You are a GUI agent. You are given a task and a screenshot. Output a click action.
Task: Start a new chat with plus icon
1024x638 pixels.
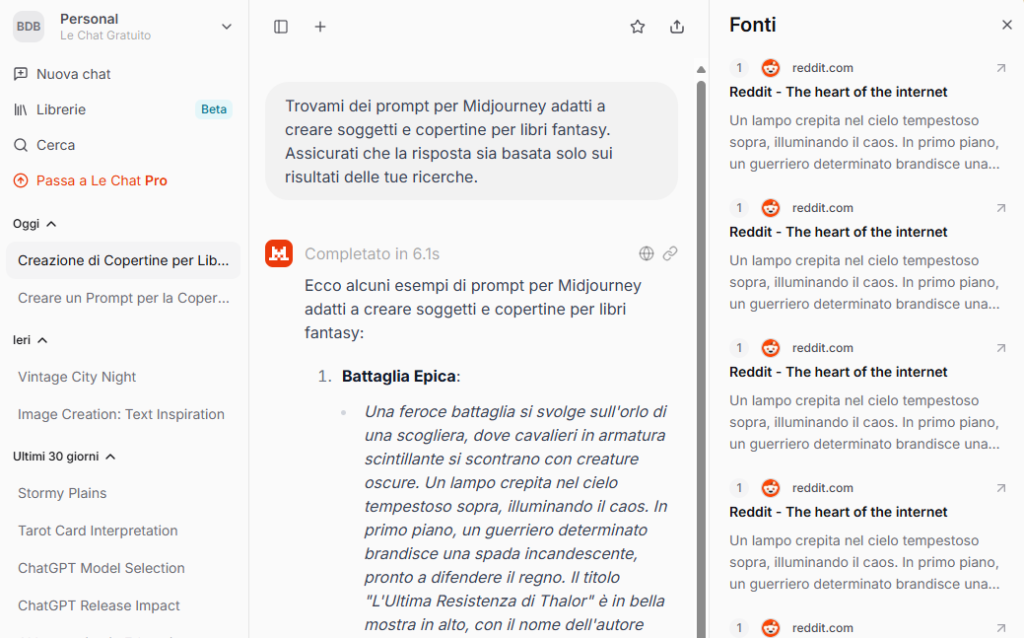point(320,27)
